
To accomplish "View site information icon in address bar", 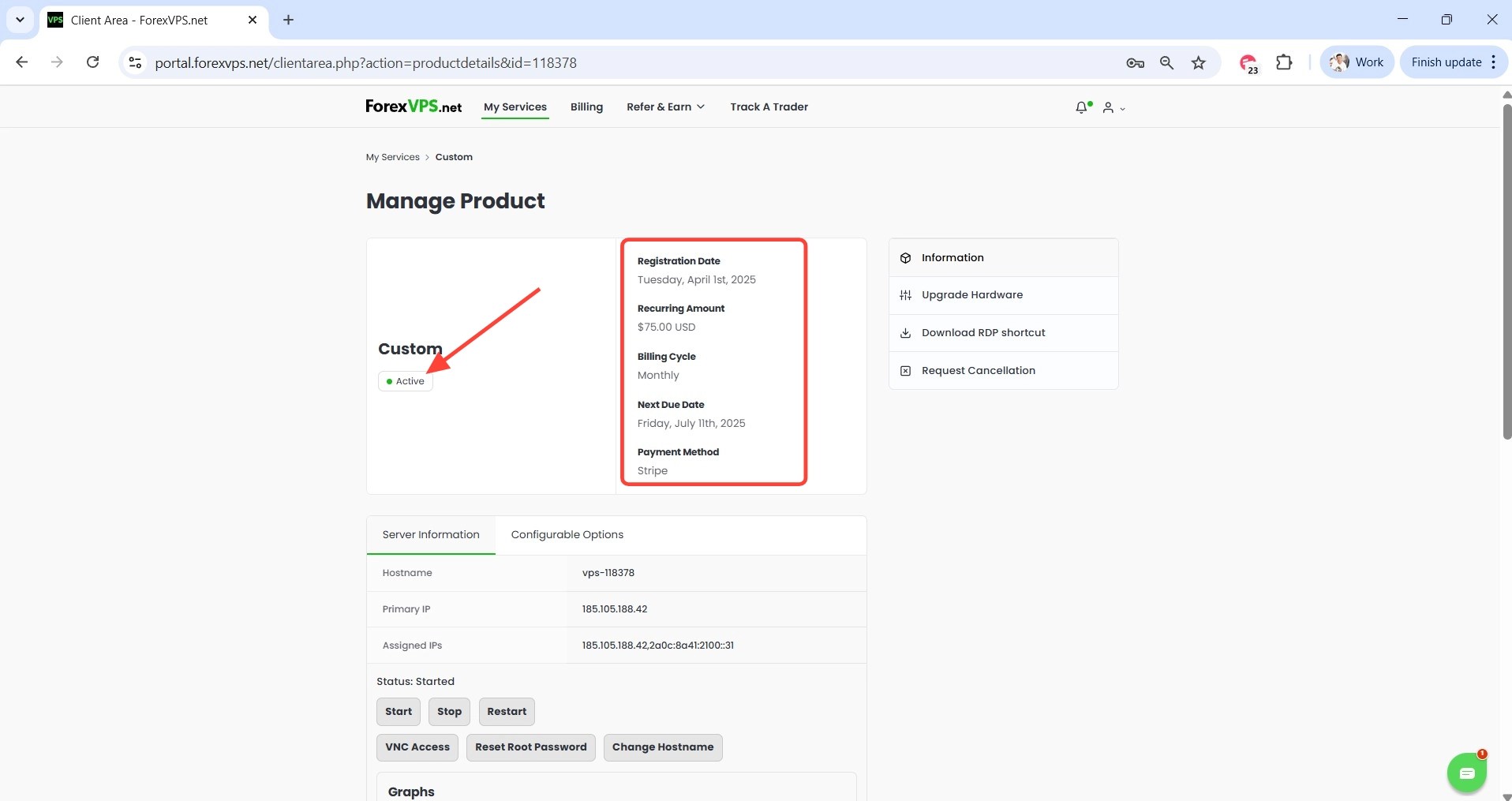I will [136, 62].
